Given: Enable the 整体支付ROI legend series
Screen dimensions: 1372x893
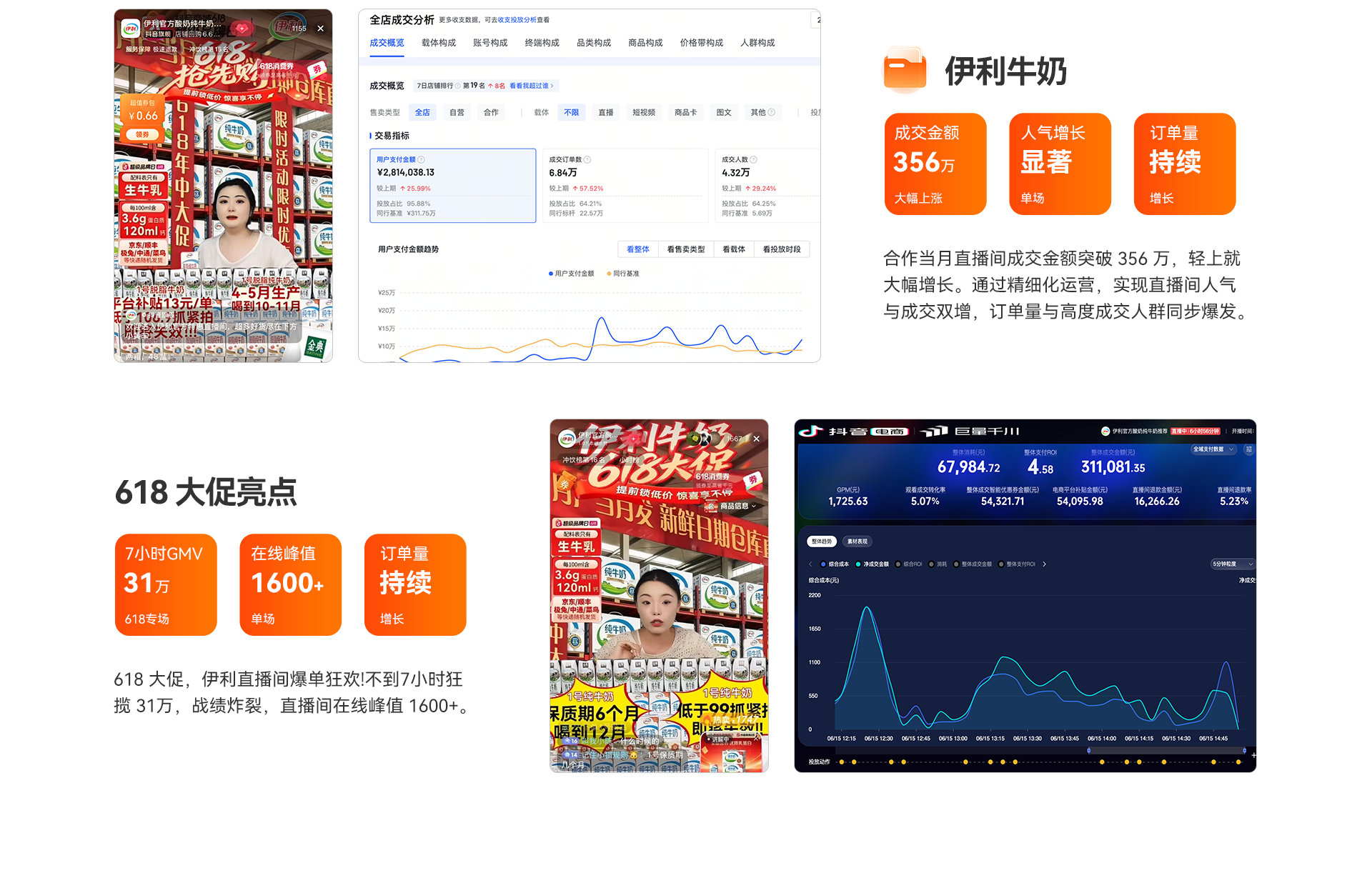Looking at the screenshot, I should coord(1017,564).
